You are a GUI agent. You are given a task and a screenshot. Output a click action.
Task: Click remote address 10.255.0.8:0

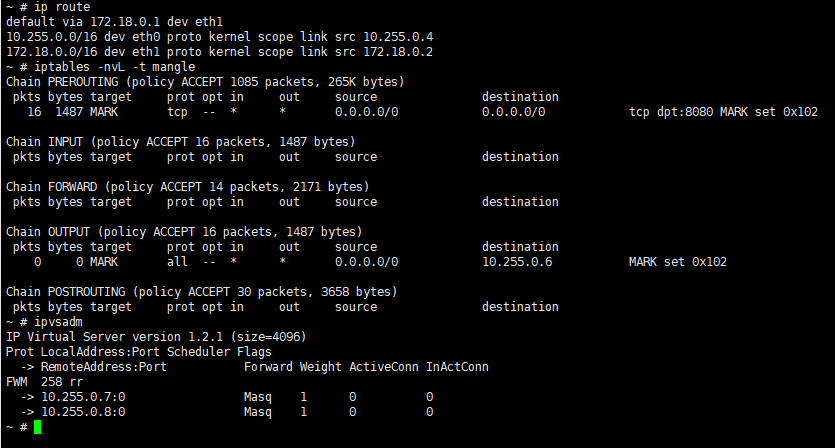pyautogui.click(x=83, y=412)
